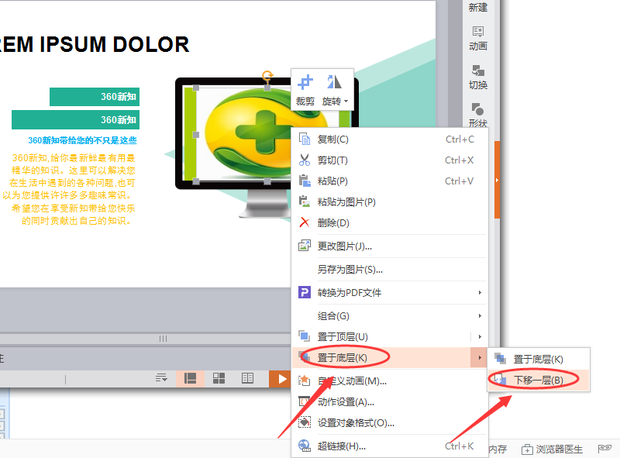620x458 pixels.
Task: Select the lower 360新知 green bar
Action: [76, 119]
